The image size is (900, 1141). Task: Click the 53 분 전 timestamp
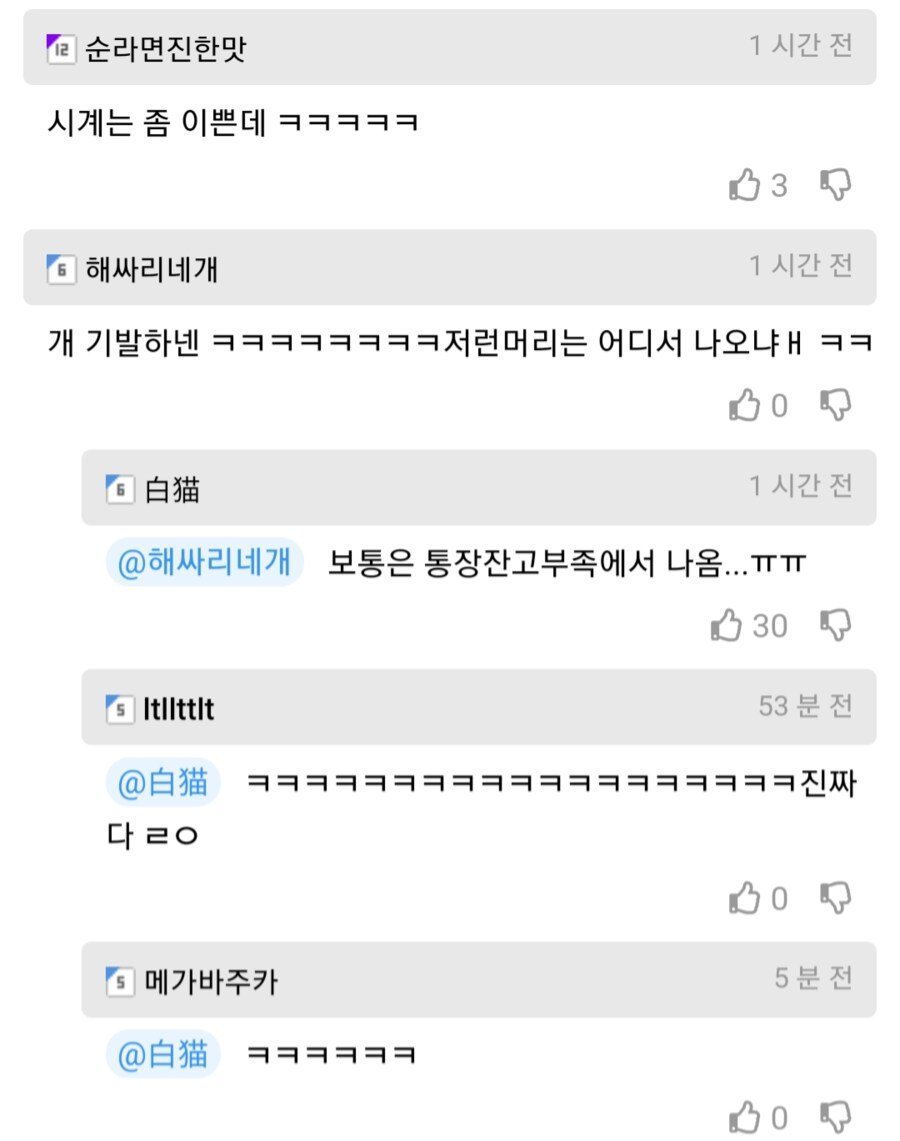pyautogui.click(x=805, y=706)
